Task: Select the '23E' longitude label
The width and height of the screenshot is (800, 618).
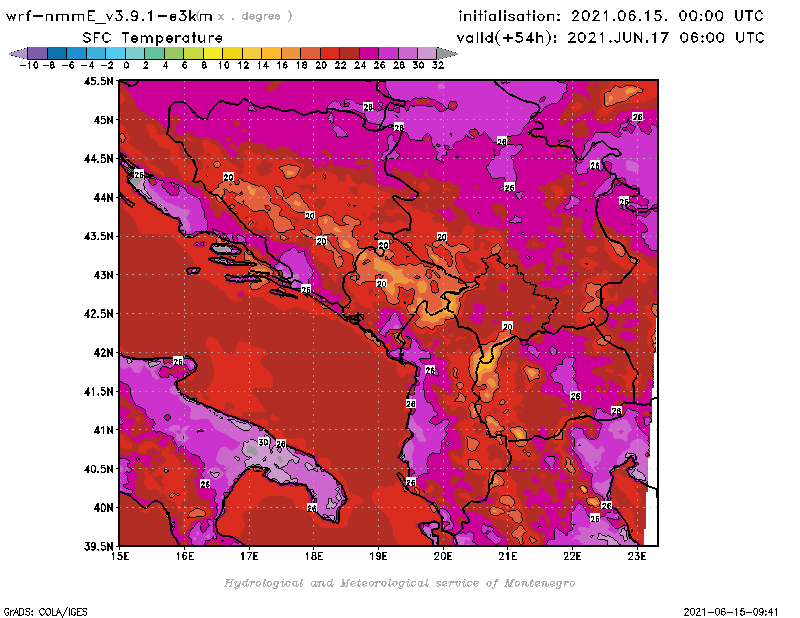Action: tap(637, 556)
